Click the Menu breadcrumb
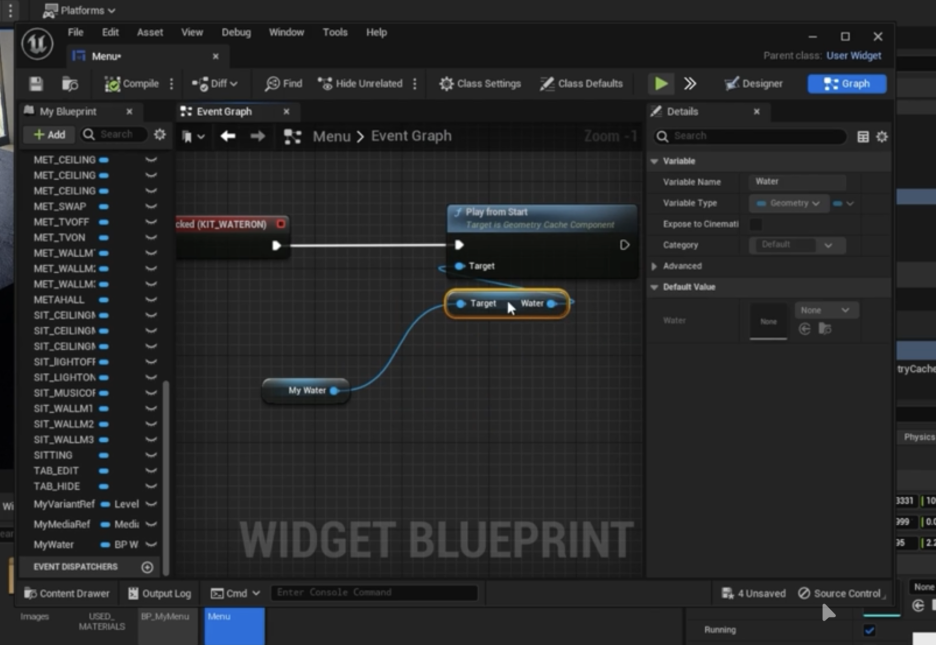This screenshot has height=645, width=936. point(331,137)
